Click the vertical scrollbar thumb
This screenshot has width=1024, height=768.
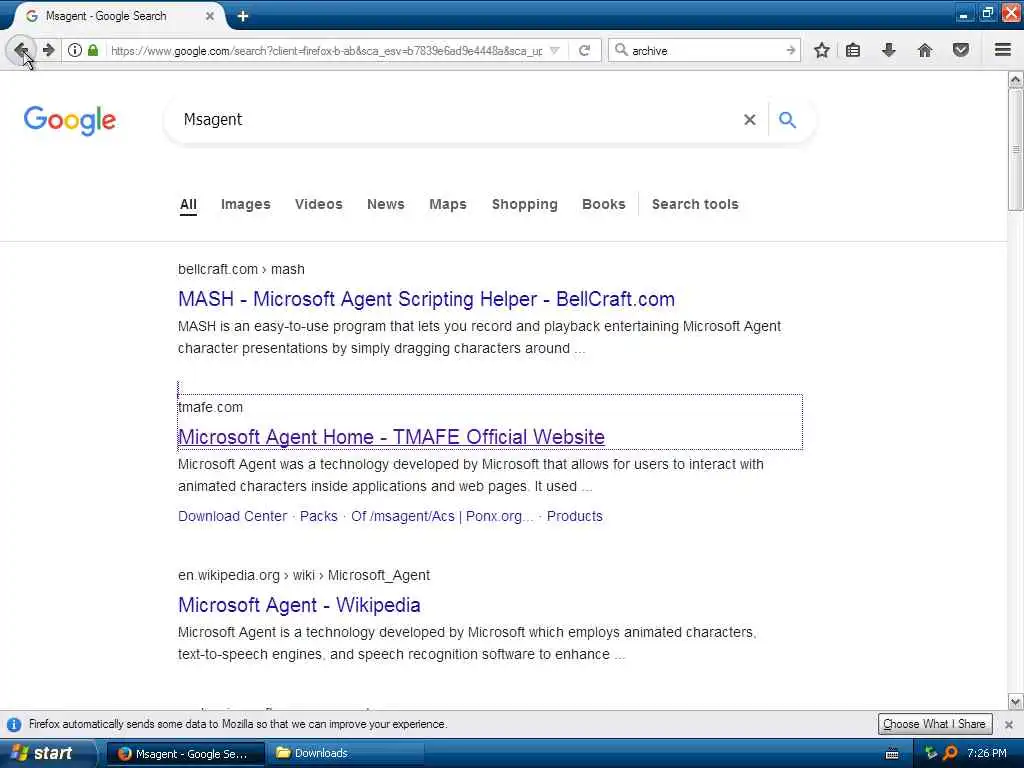coord(1016,150)
